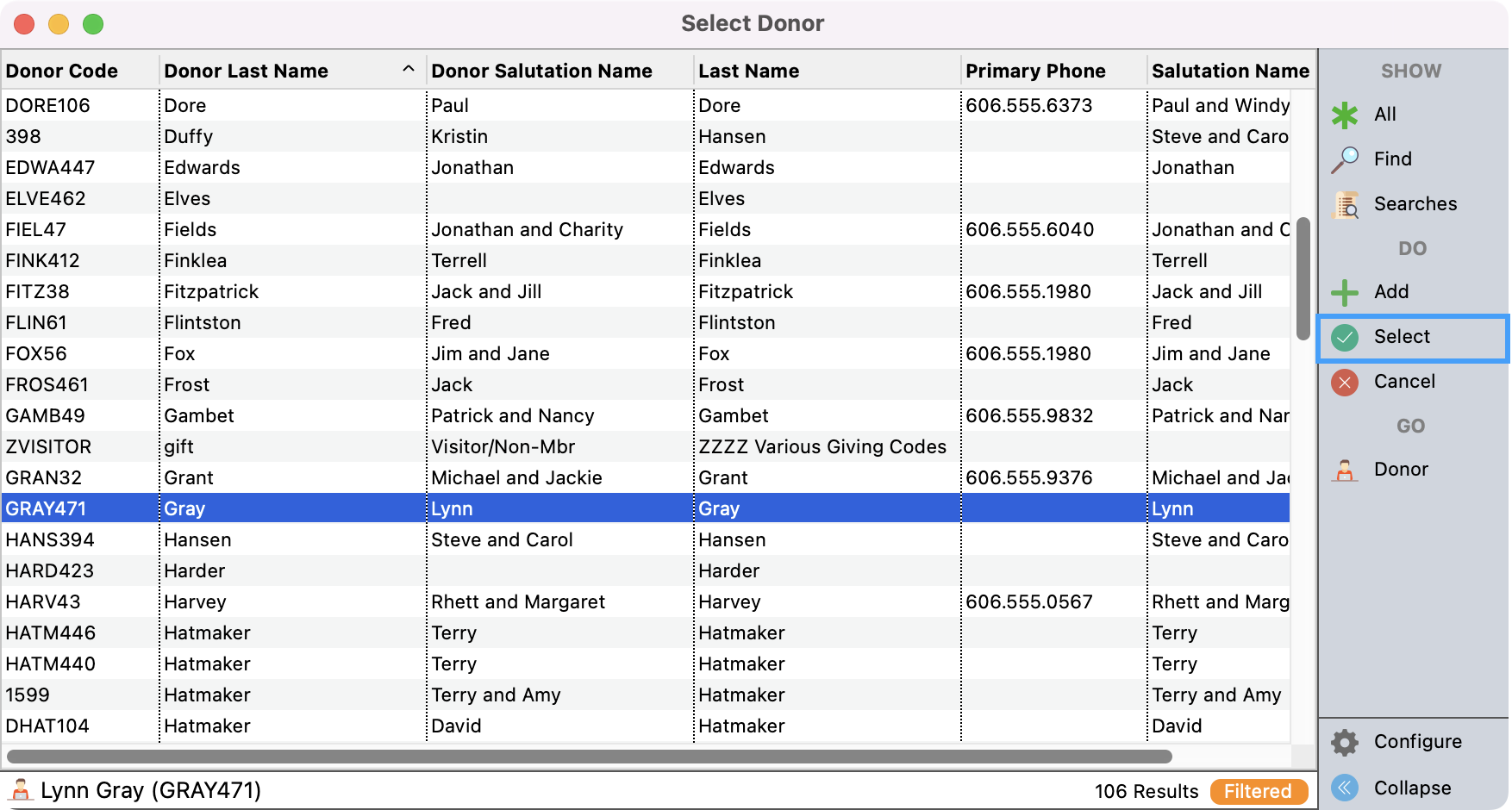Click the green checkmark Select icon
Viewport: 1512px width, 810px height.
pos(1344,337)
